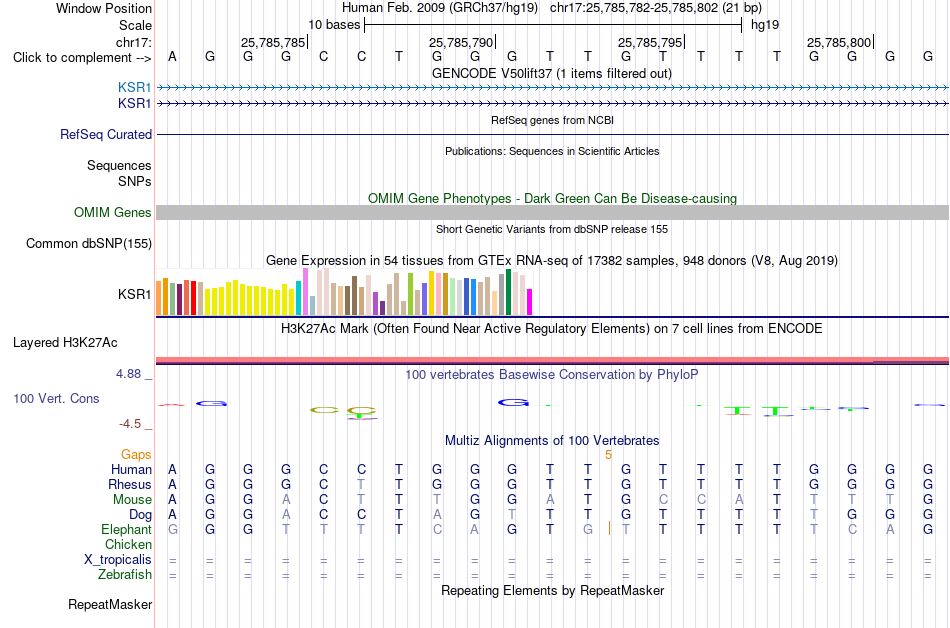
Task: Click the Elephant alignment row label
Action: (x=126, y=530)
